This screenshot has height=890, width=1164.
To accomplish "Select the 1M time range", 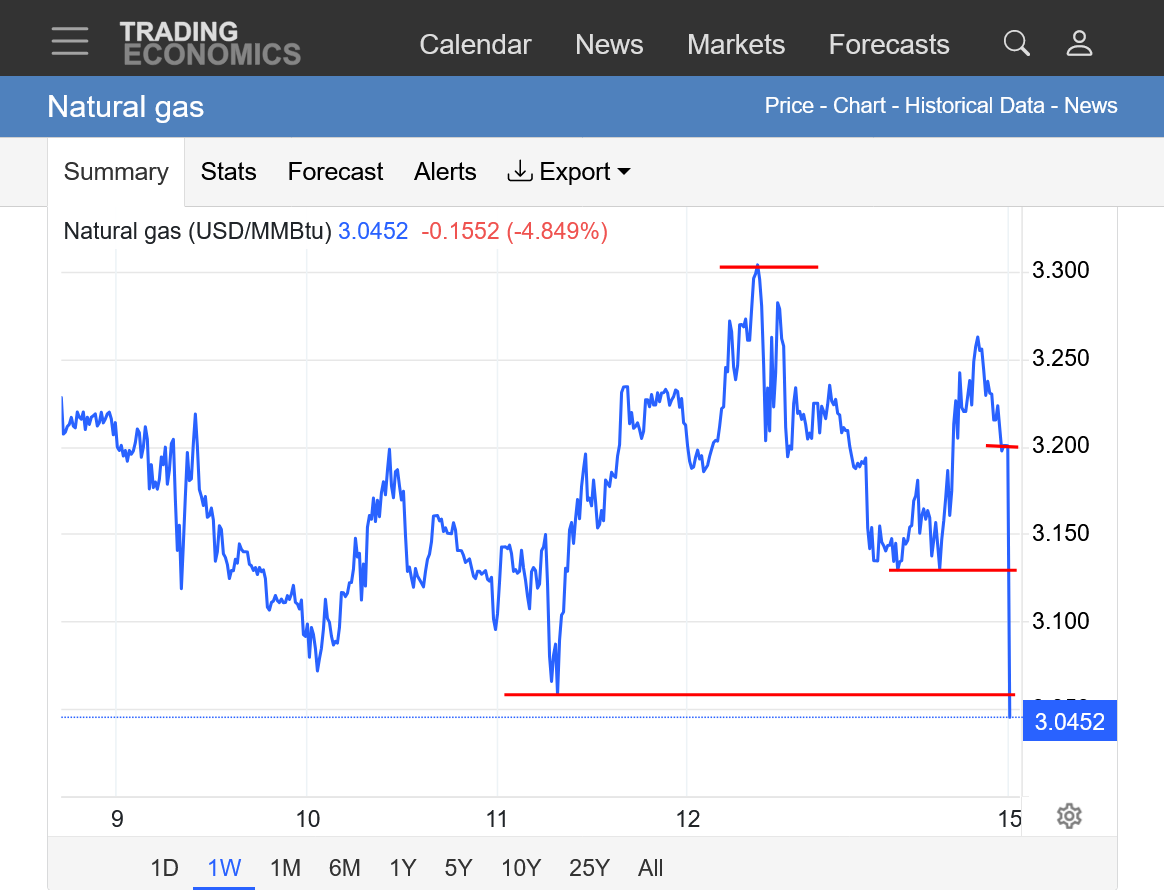I will click(285, 867).
